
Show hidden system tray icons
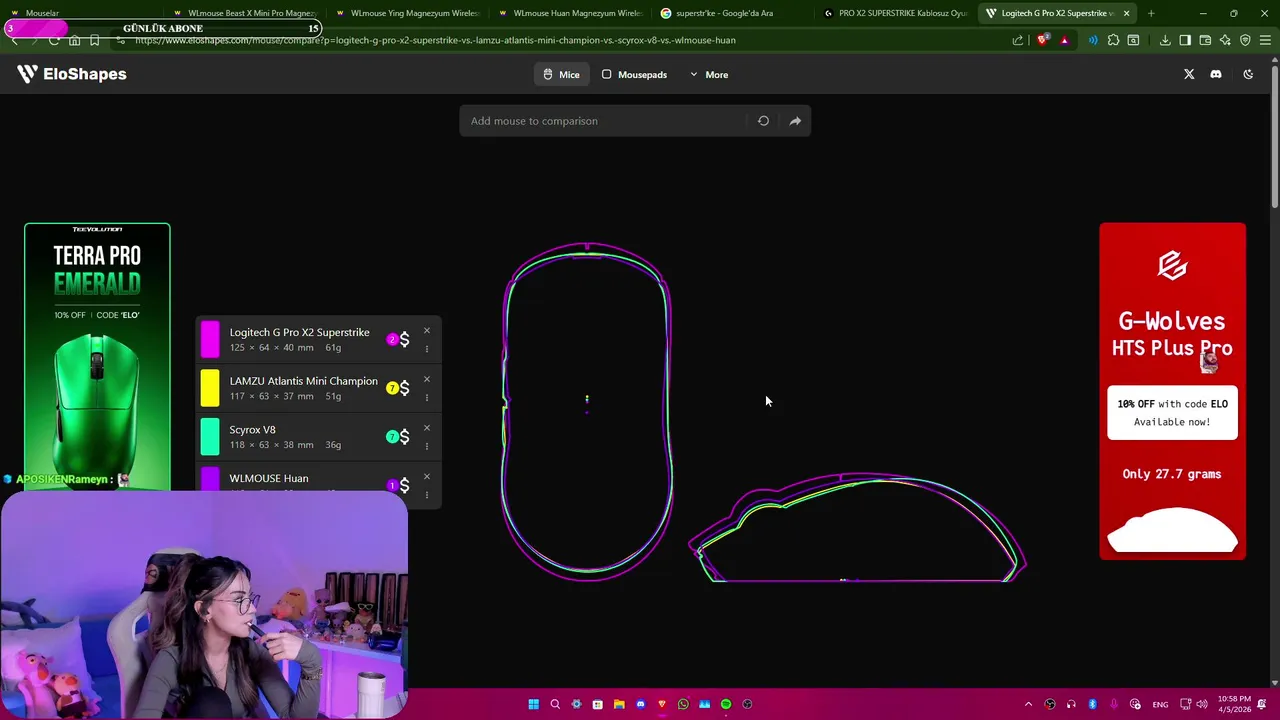click(1028, 704)
